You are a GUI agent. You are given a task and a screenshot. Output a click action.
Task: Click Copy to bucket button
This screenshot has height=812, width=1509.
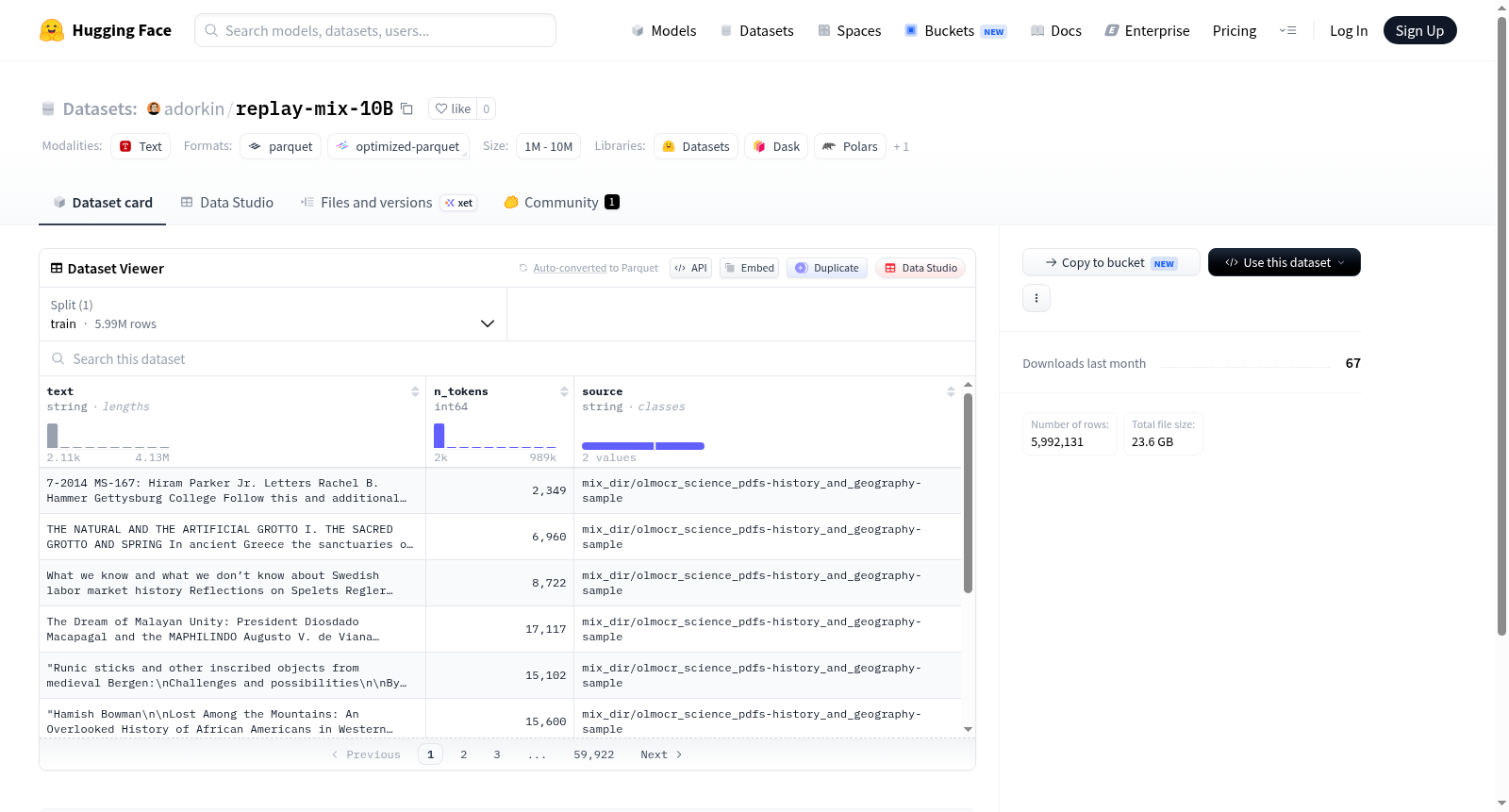(x=1111, y=262)
